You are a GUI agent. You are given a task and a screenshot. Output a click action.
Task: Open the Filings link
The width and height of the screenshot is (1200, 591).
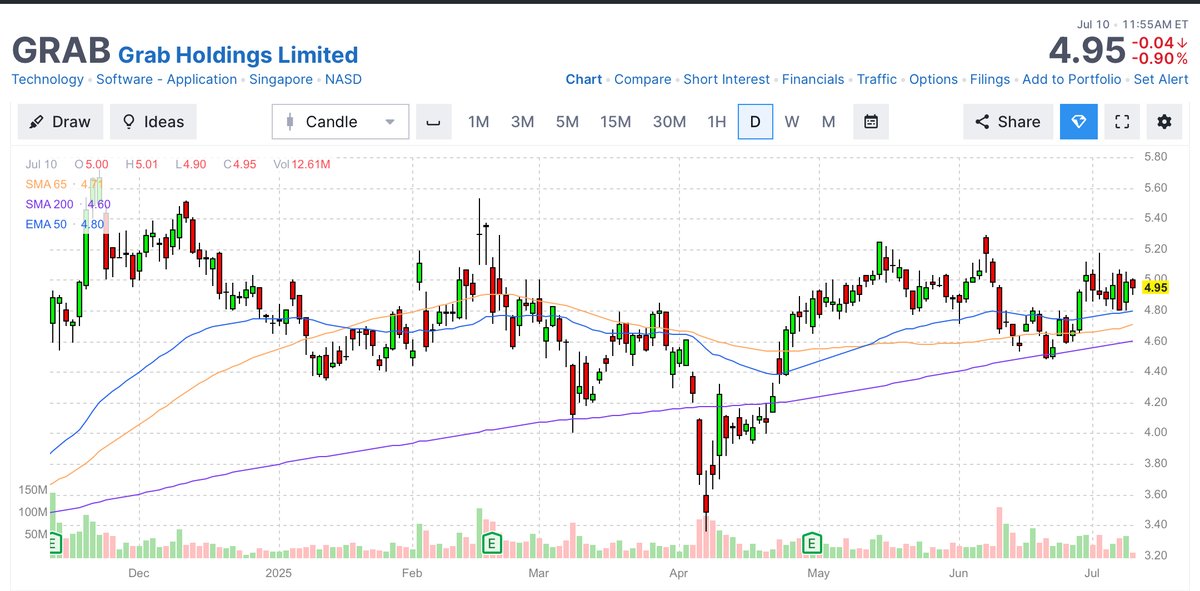(990, 79)
